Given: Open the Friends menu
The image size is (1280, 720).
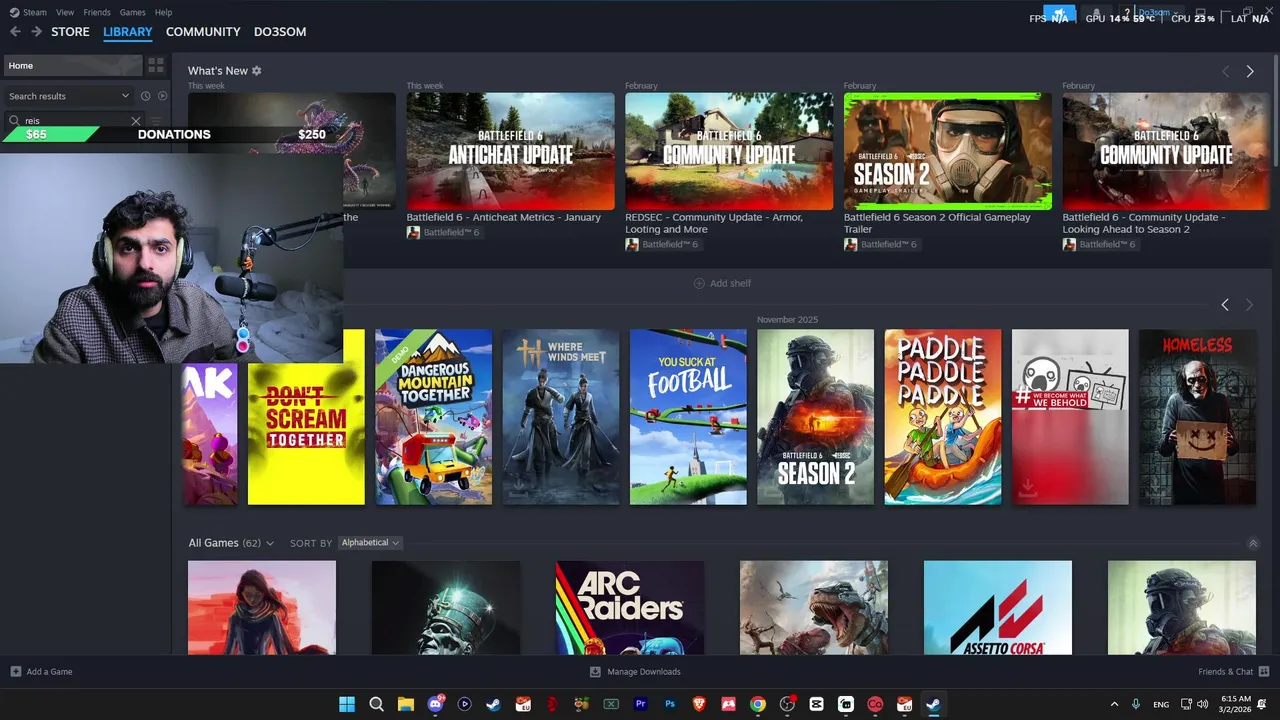Looking at the screenshot, I should tap(97, 12).
